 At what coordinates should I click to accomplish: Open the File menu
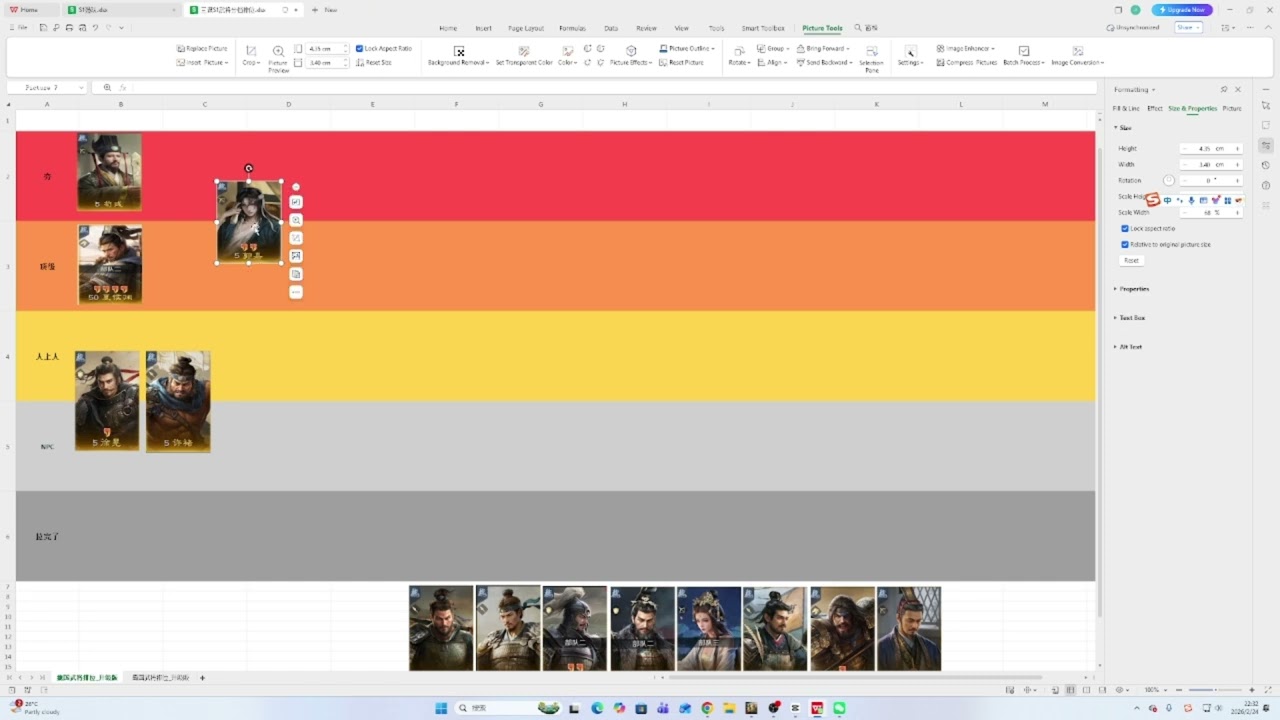click(x=18, y=28)
